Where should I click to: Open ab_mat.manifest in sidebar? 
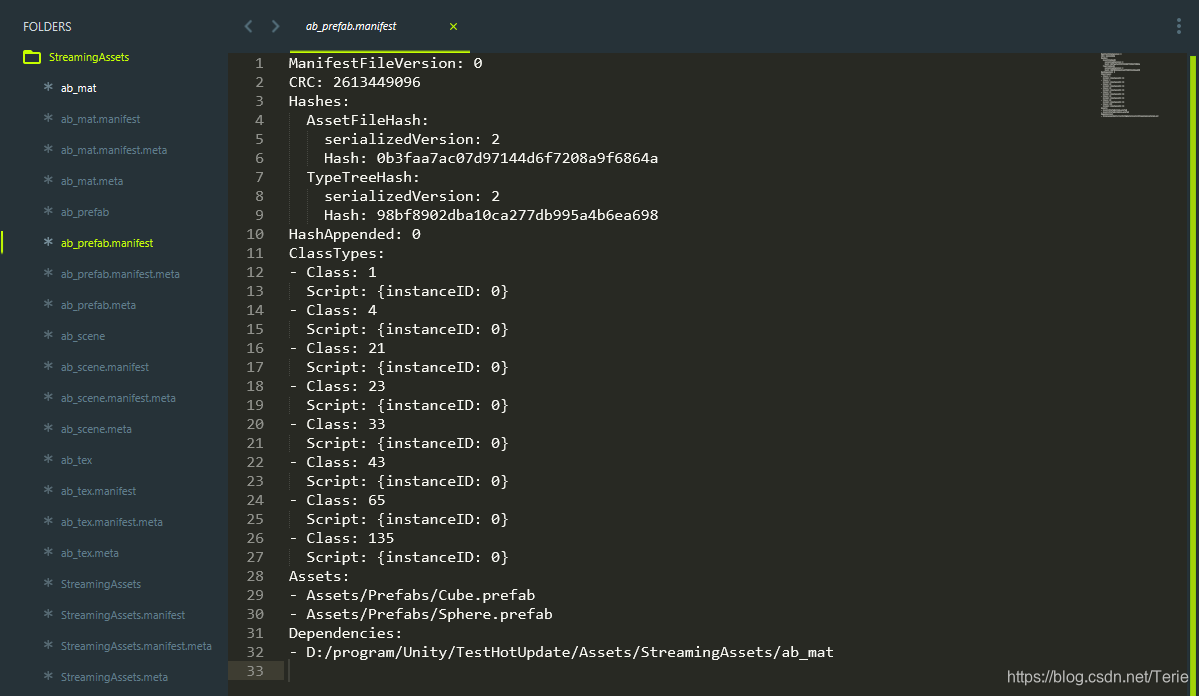point(100,119)
